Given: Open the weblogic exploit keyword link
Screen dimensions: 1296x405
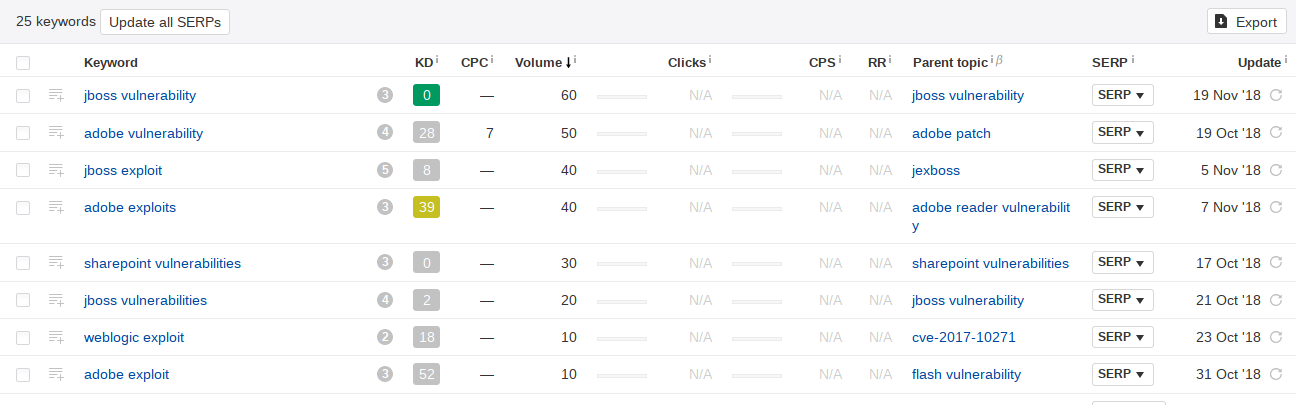Looking at the screenshot, I should pos(134,337).
